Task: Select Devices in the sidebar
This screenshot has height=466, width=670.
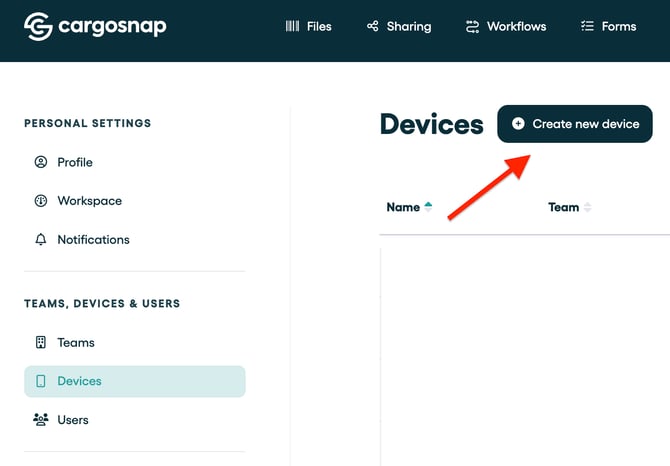Action: pyautogui.click(x=79, y=381)
